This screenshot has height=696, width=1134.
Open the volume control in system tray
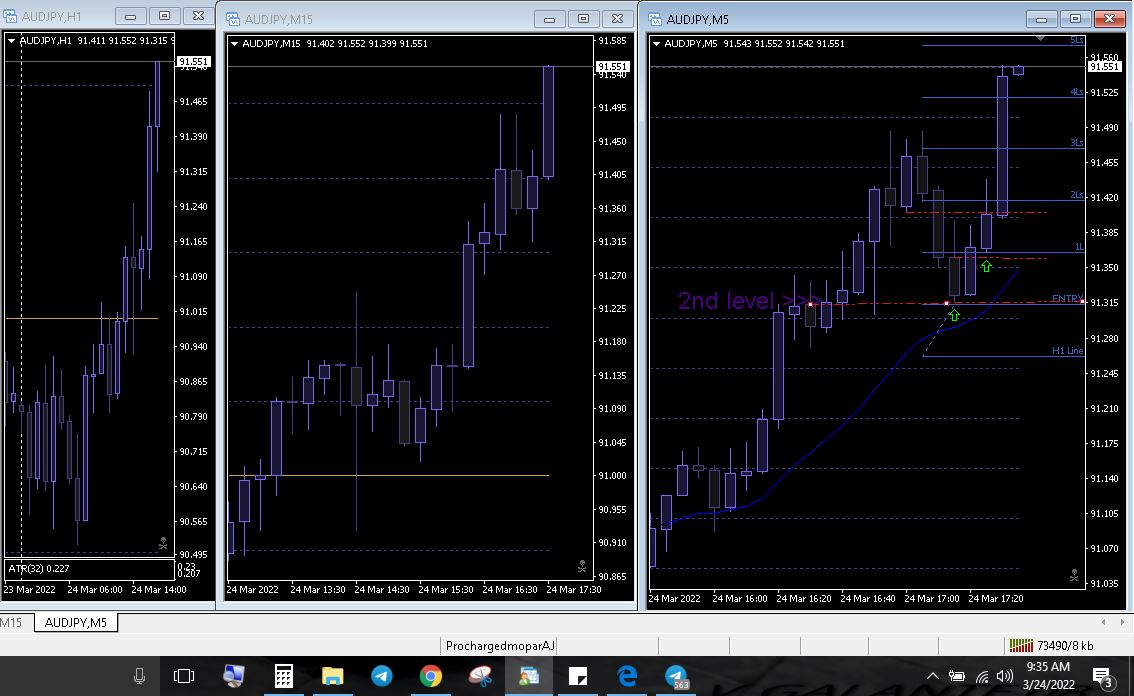pyautogui.click(x=1005, y=676)
